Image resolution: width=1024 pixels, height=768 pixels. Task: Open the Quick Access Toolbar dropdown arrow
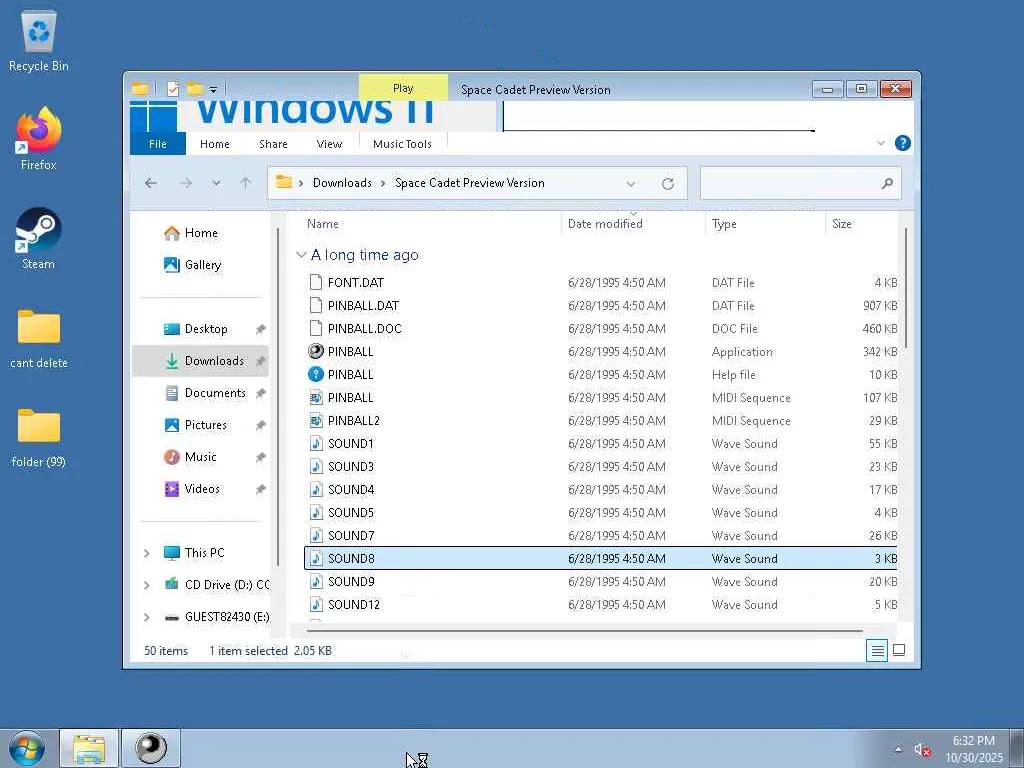point(213,89)
